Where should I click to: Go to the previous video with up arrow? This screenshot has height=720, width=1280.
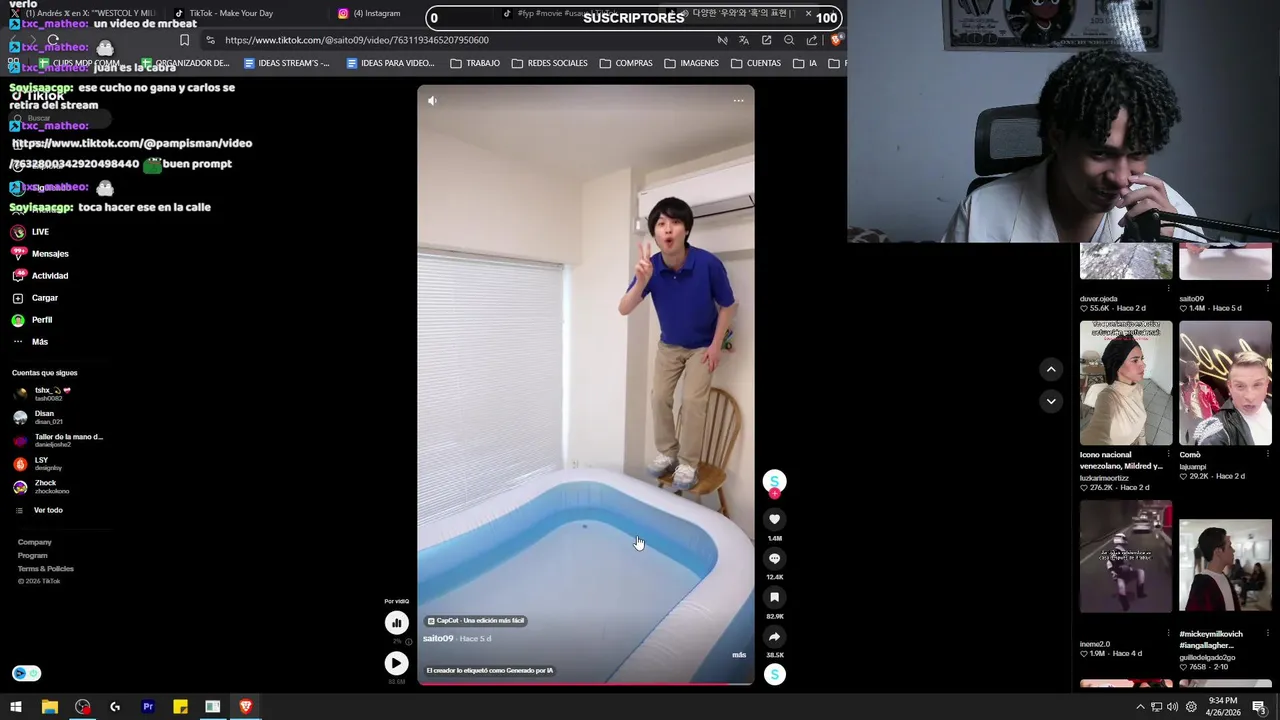pos(1051,369)
